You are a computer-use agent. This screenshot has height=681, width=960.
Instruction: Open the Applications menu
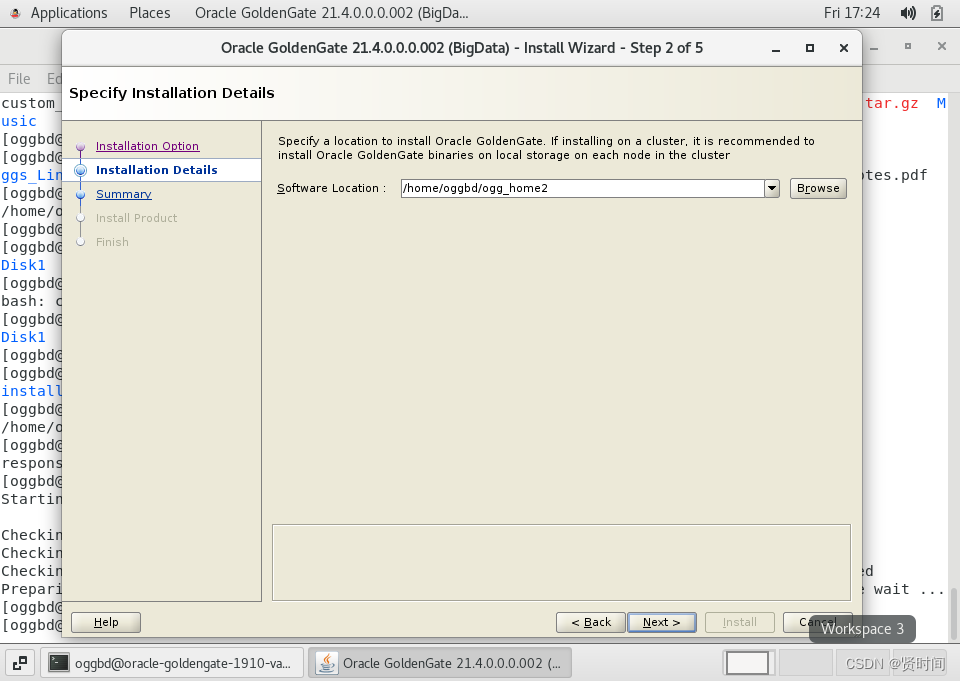69,13
